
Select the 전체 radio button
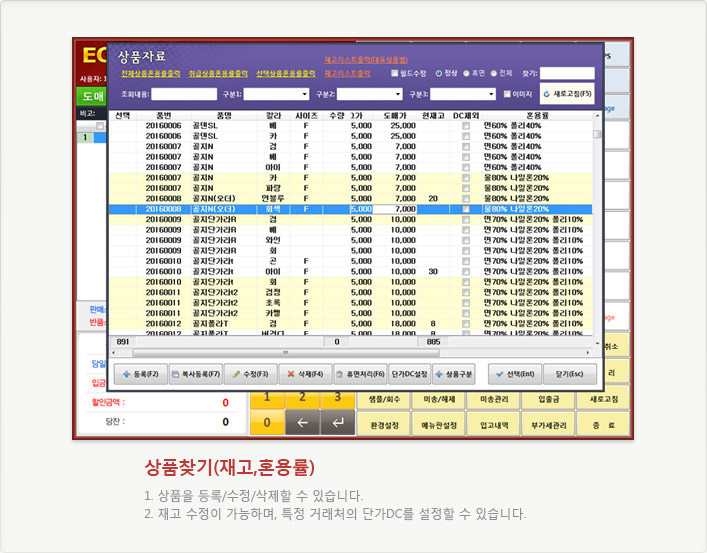click(x=494, y=73)
